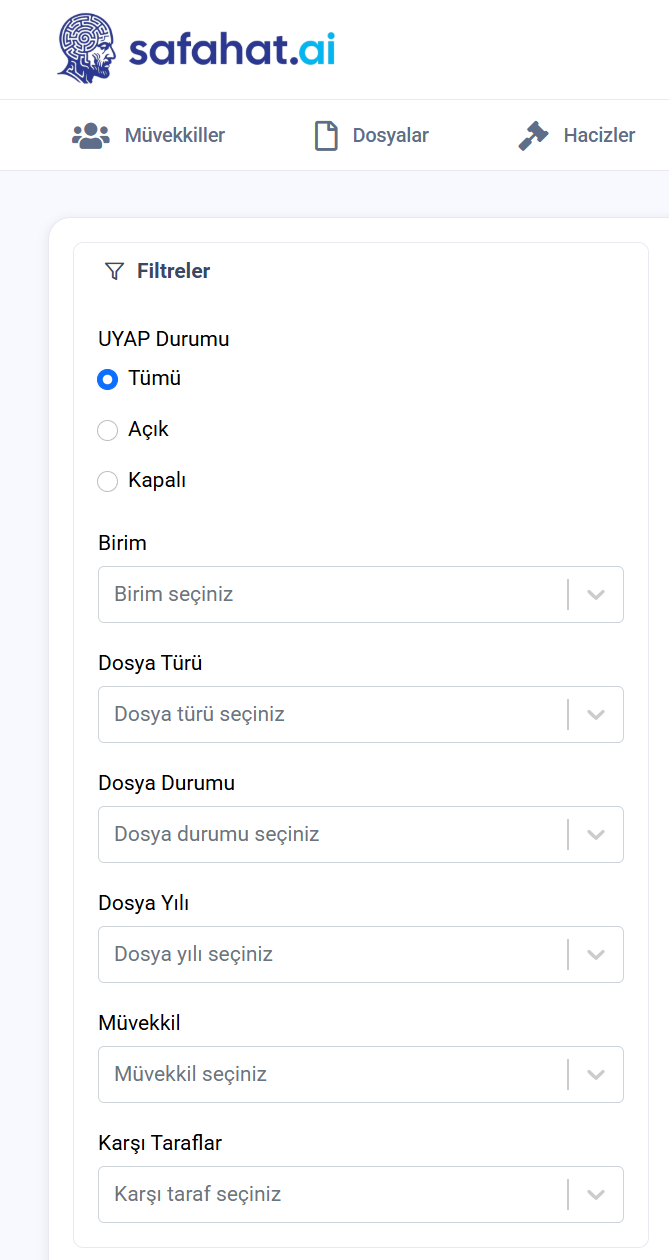Click the safahat.ai brand name link
This screenshot has width=669, height=1260.
232,48
